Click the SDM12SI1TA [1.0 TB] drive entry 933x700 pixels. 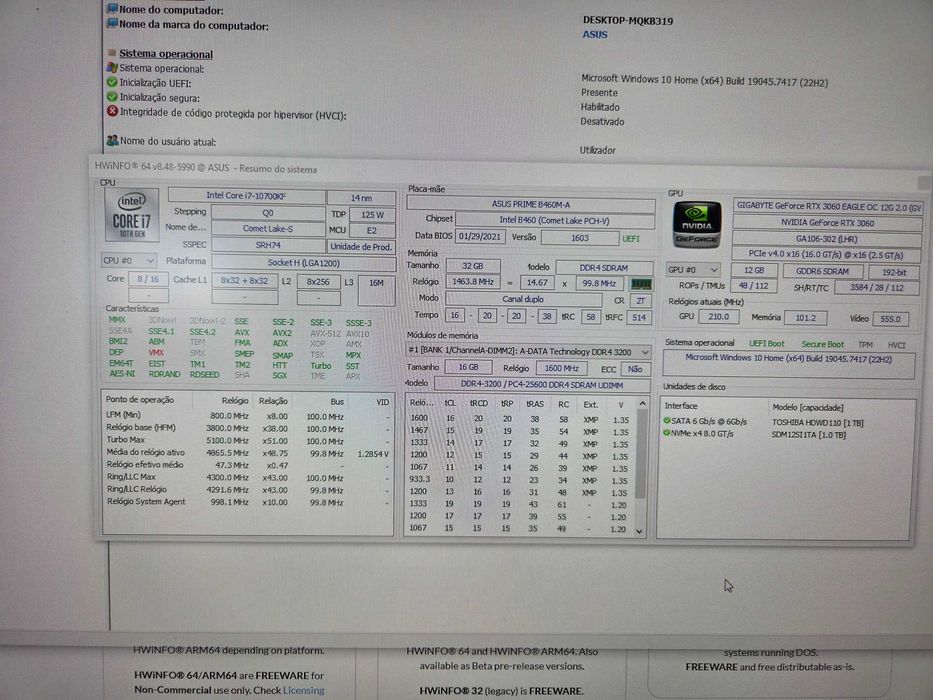tap(809, 435)
